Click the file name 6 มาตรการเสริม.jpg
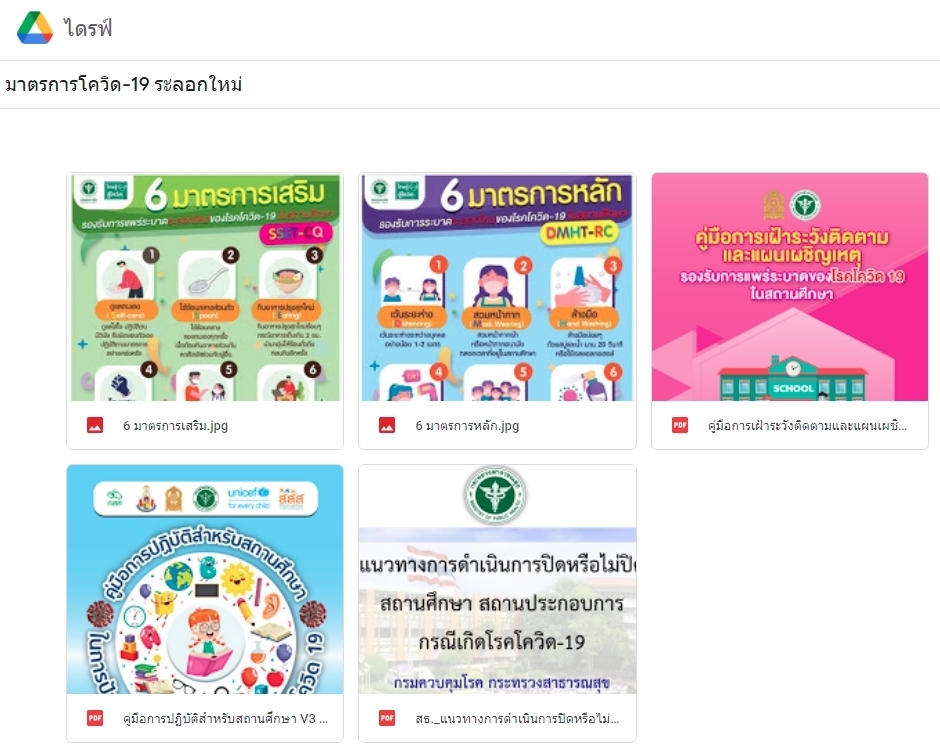This screenshot has width=940, height=747. 175,426
